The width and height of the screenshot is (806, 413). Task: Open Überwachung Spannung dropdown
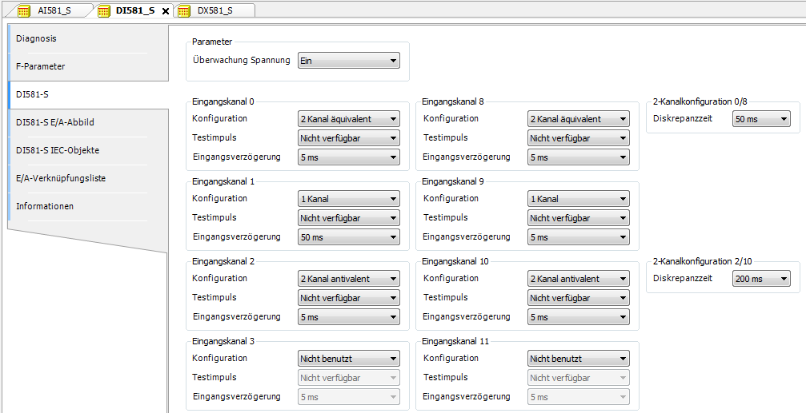tap(349, 61)
